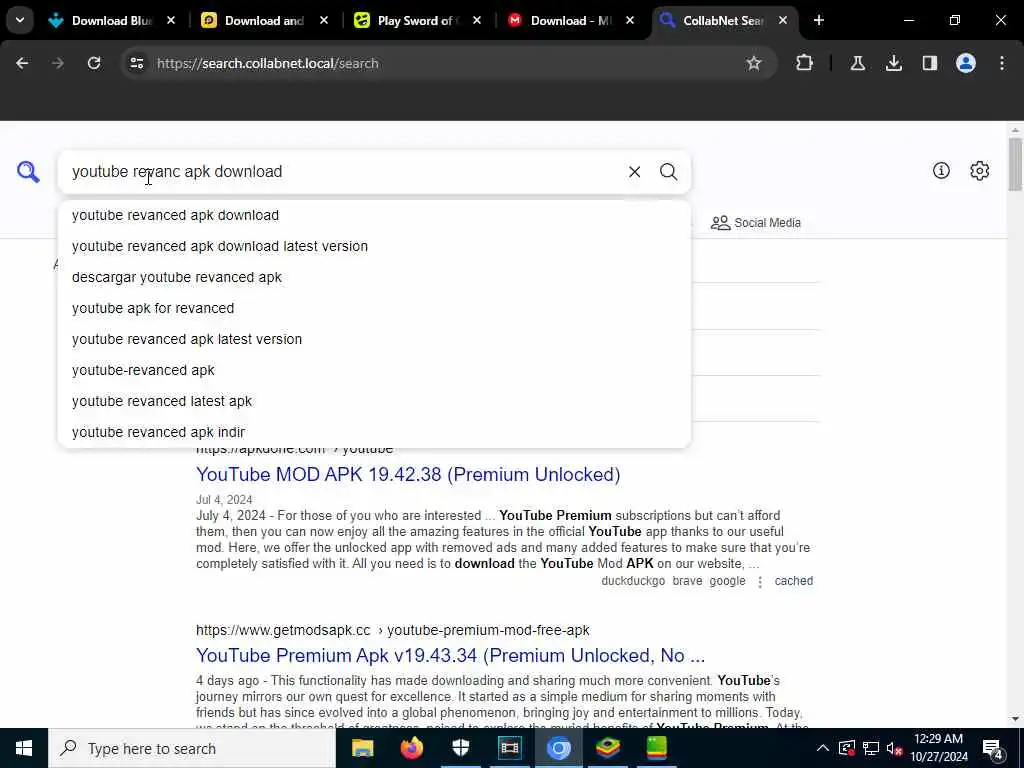The width and height of the screenshot is (1024, 768).
Task: Open result options three-dot icon
Action: point(760,582)
